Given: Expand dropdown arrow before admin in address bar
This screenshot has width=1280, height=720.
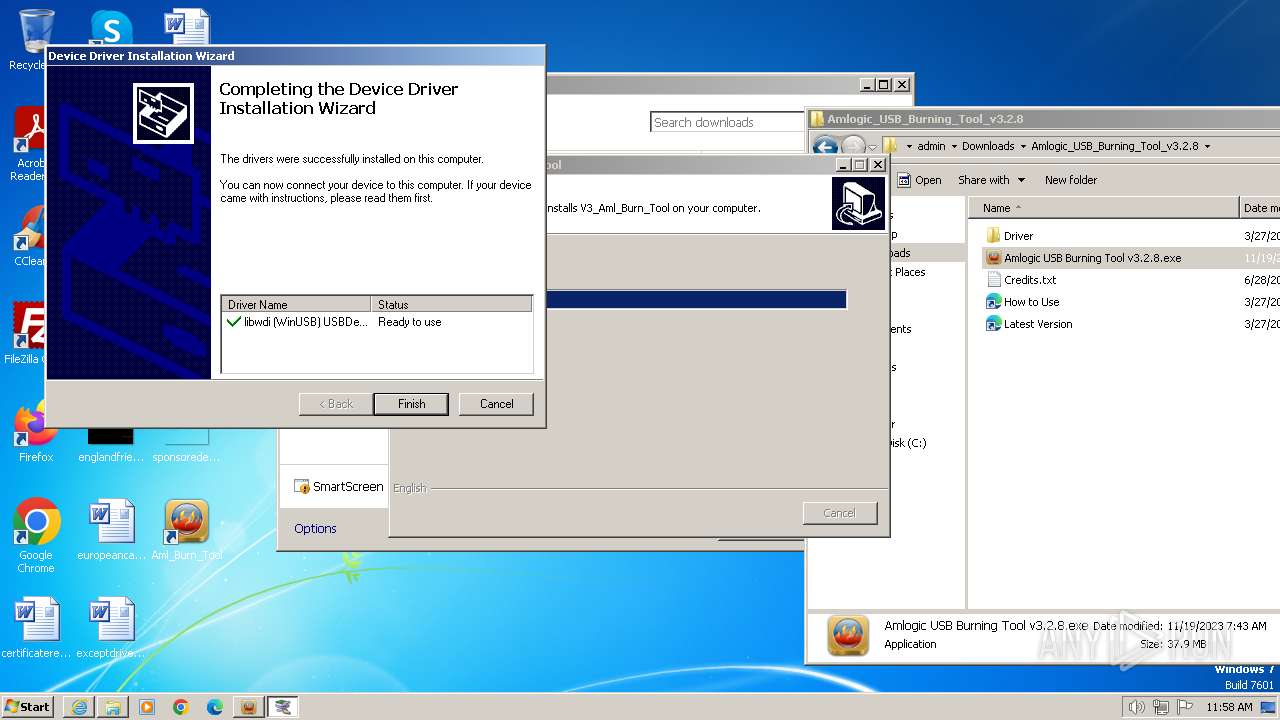Looking at the screenshot, I should (x=909, y=146).
